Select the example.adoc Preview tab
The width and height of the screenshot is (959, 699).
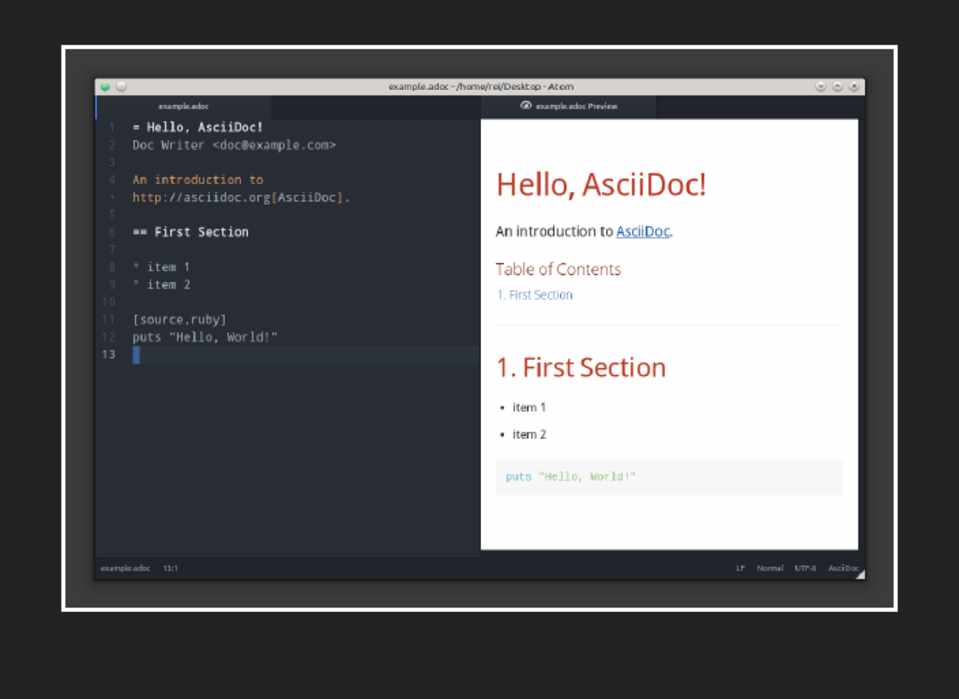coord(575,106)
